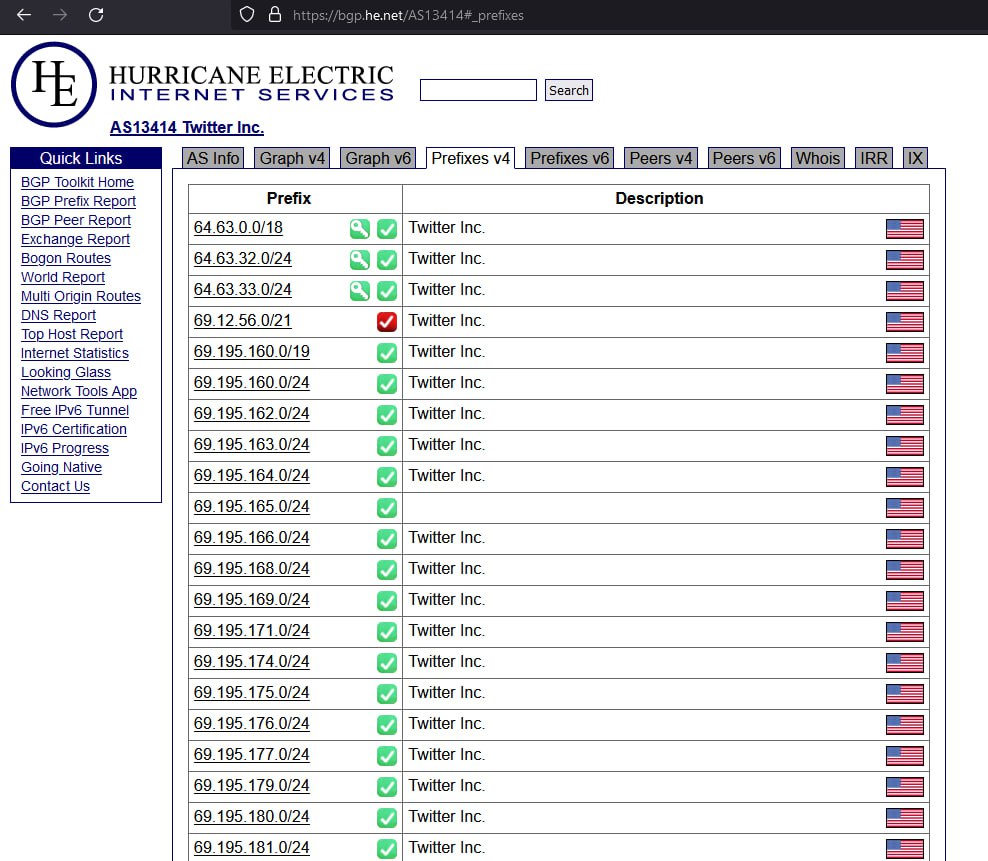Open World Report link
988x861 pixels.
[63, 277]
